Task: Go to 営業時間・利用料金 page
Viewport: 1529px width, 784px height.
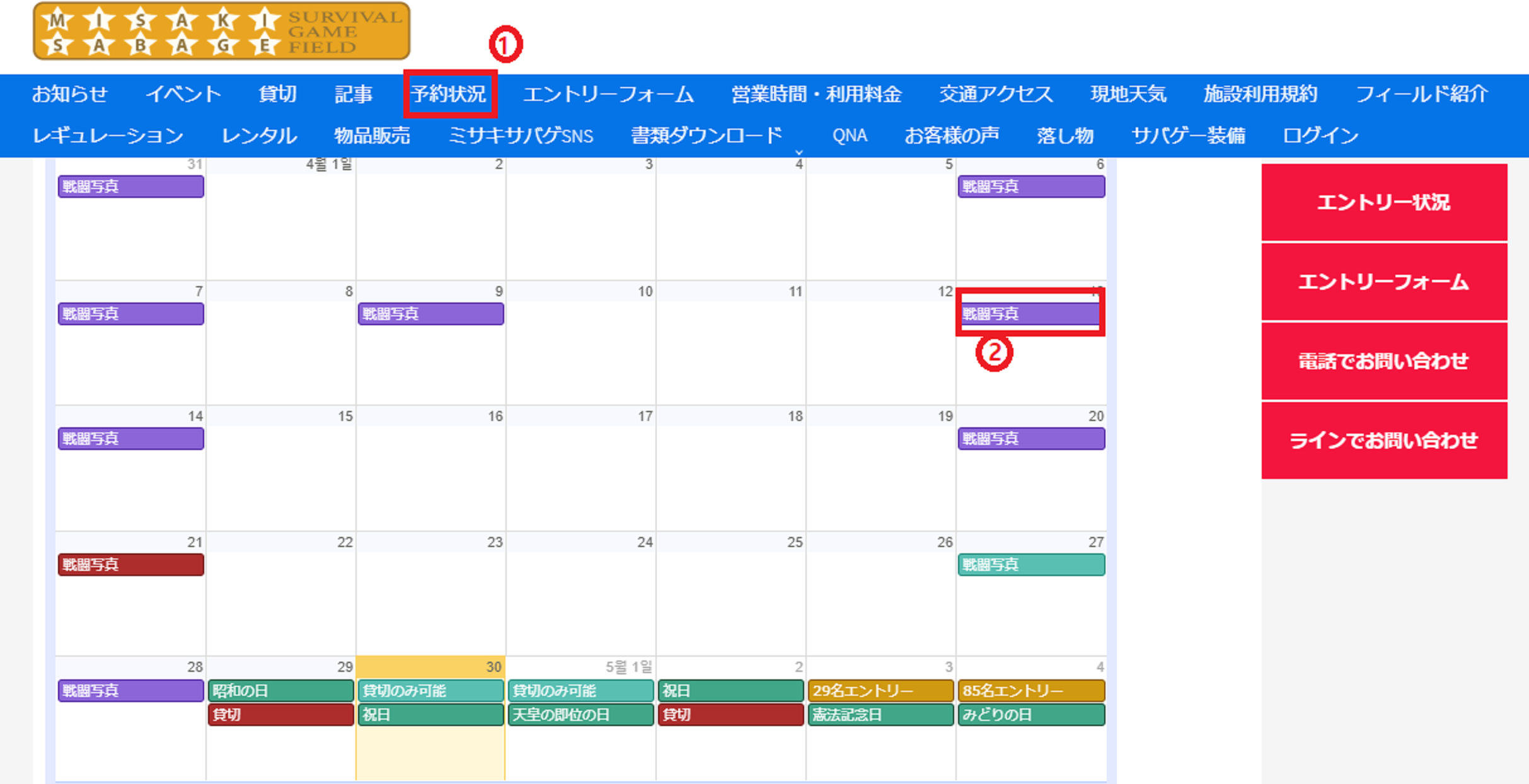Action: 816,95
